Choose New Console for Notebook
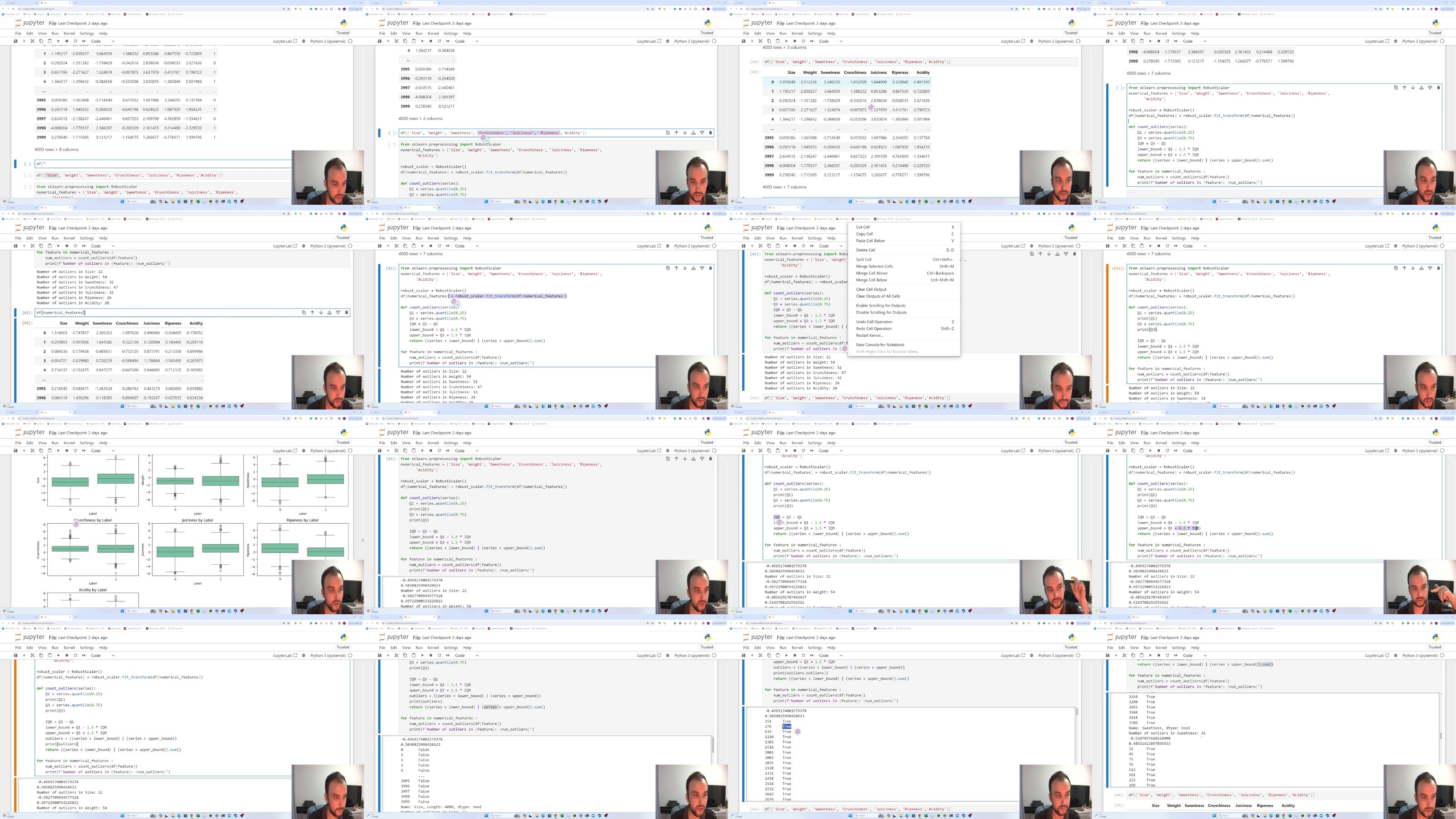The width and height of the screenshot is (1456, 819). point(904,345)
